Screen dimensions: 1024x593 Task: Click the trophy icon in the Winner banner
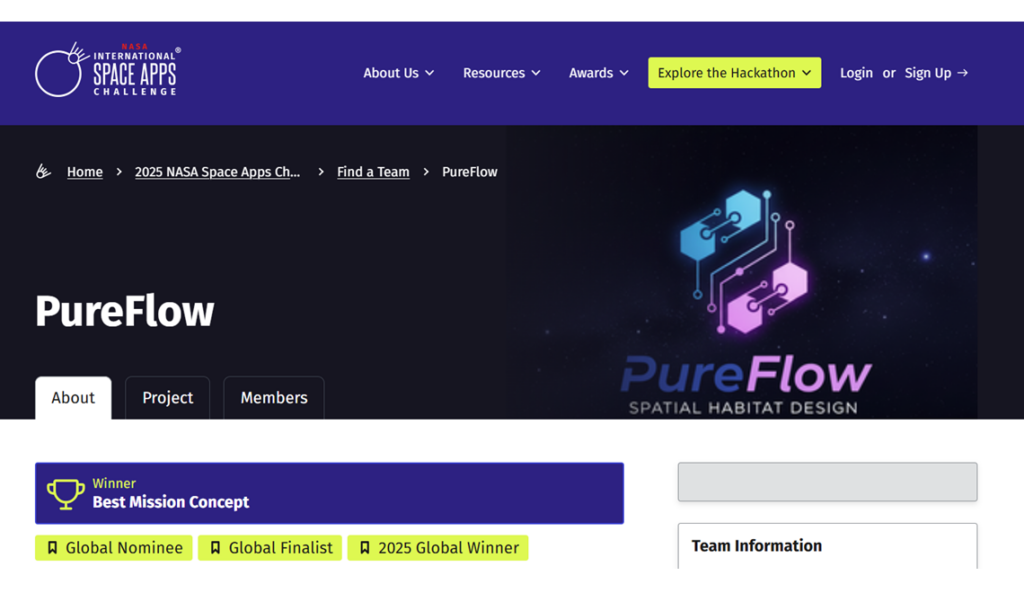coord(66,493)
